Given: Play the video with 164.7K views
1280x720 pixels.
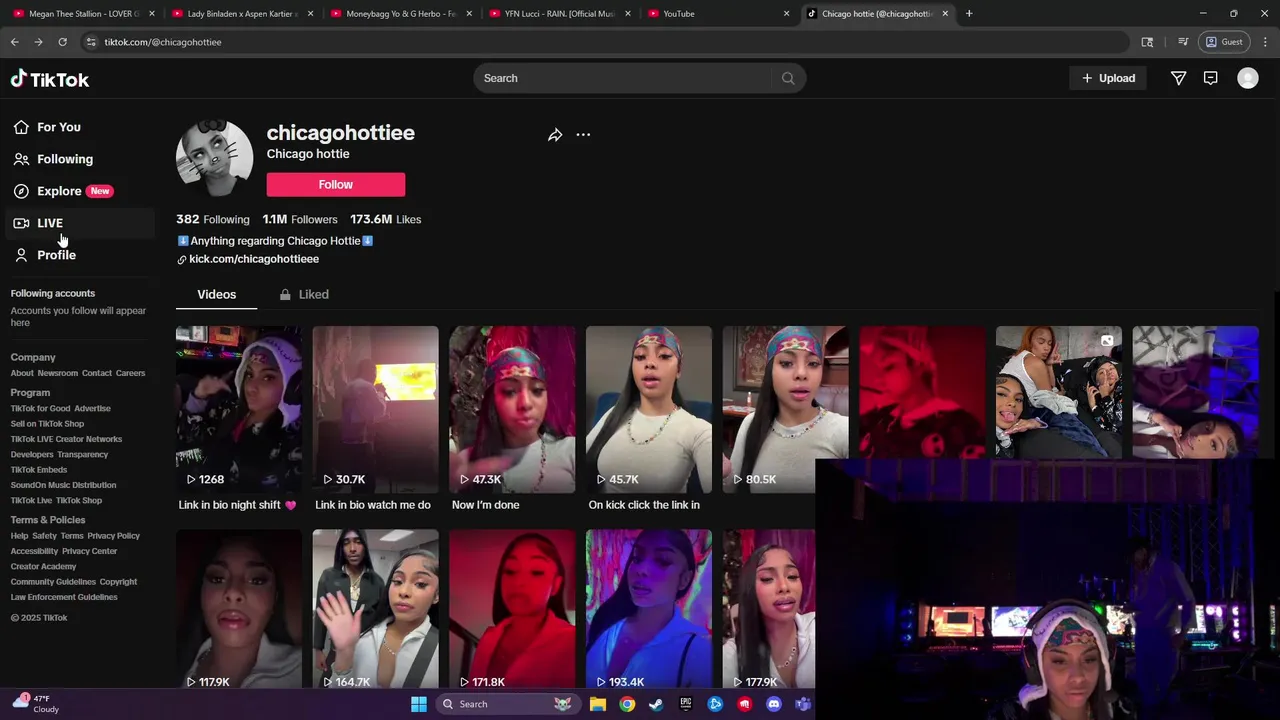Looking at the screenshot, I should (375, 609).
